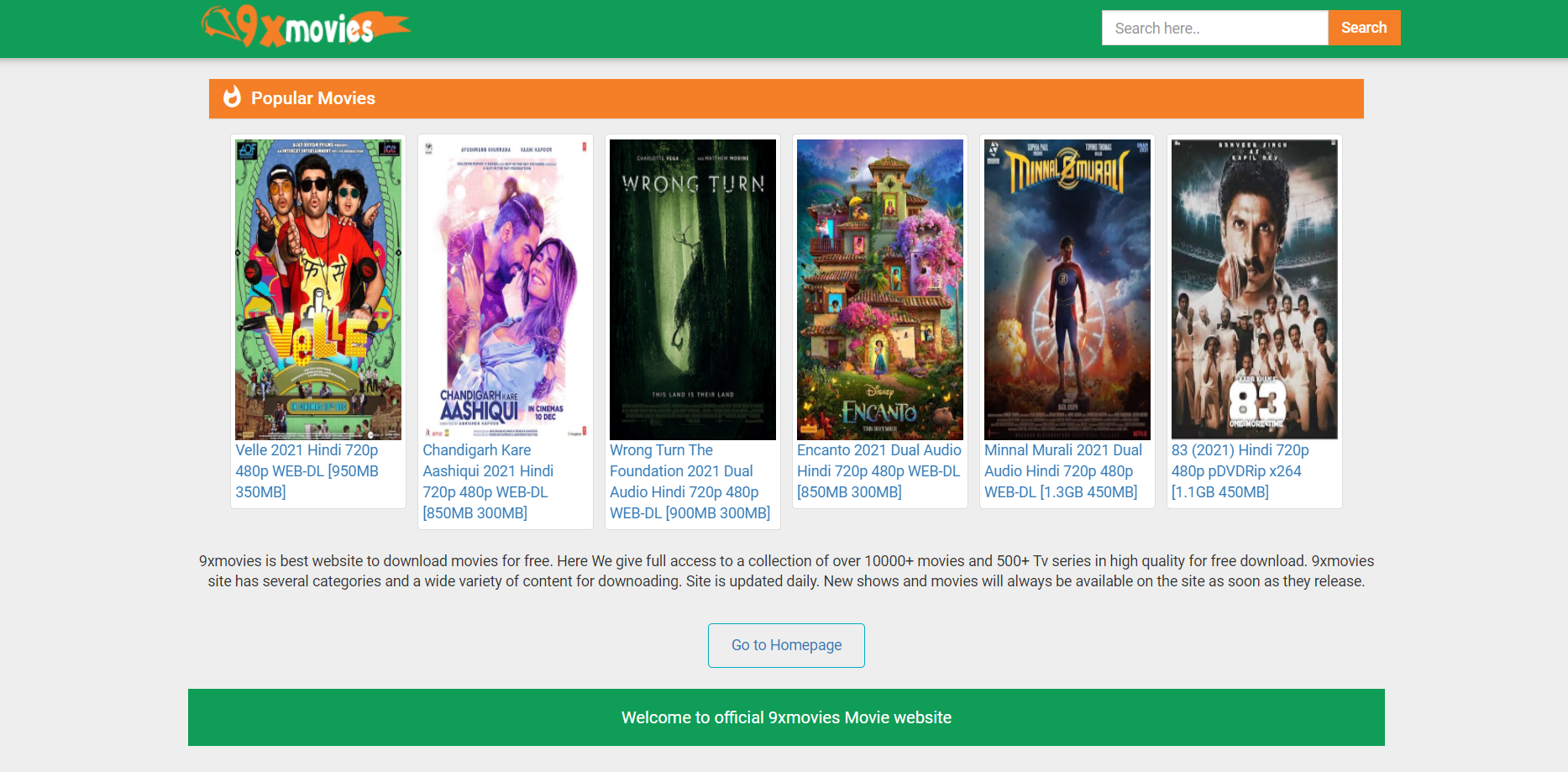The image size is (1568, 772).
Task: Click the flame icon beside Popular Movies
Action: point(233,97)
